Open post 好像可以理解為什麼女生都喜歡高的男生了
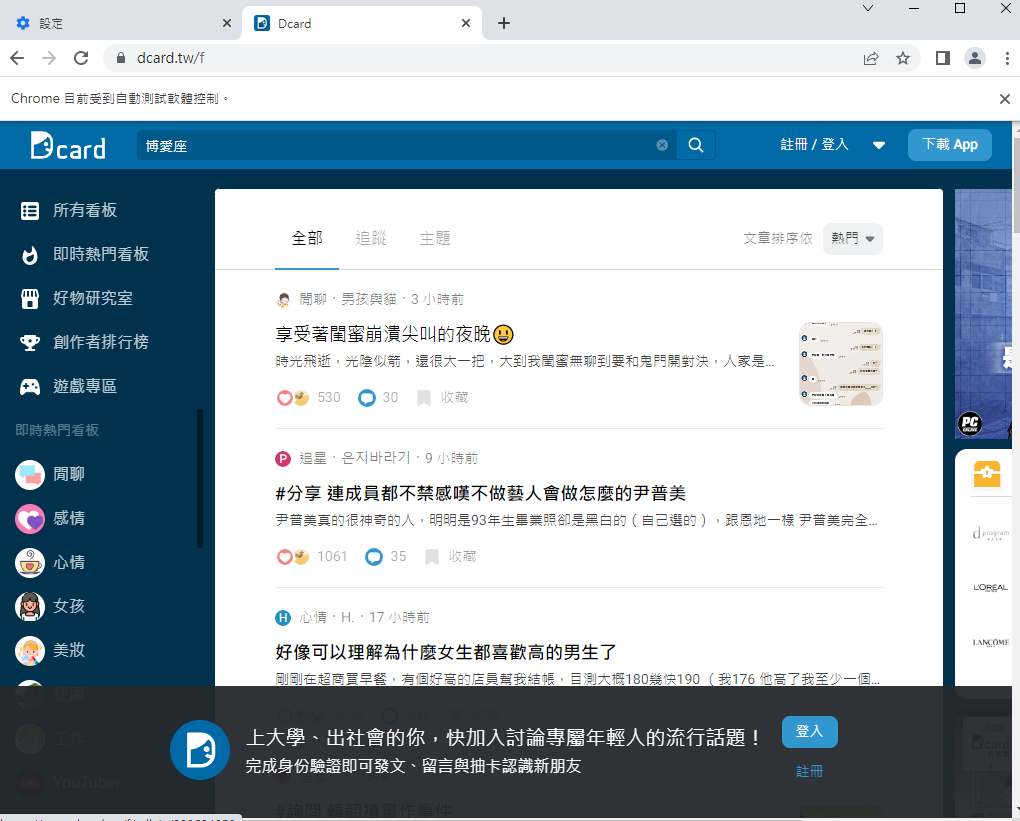1020x821 pixels. point(446,653)
